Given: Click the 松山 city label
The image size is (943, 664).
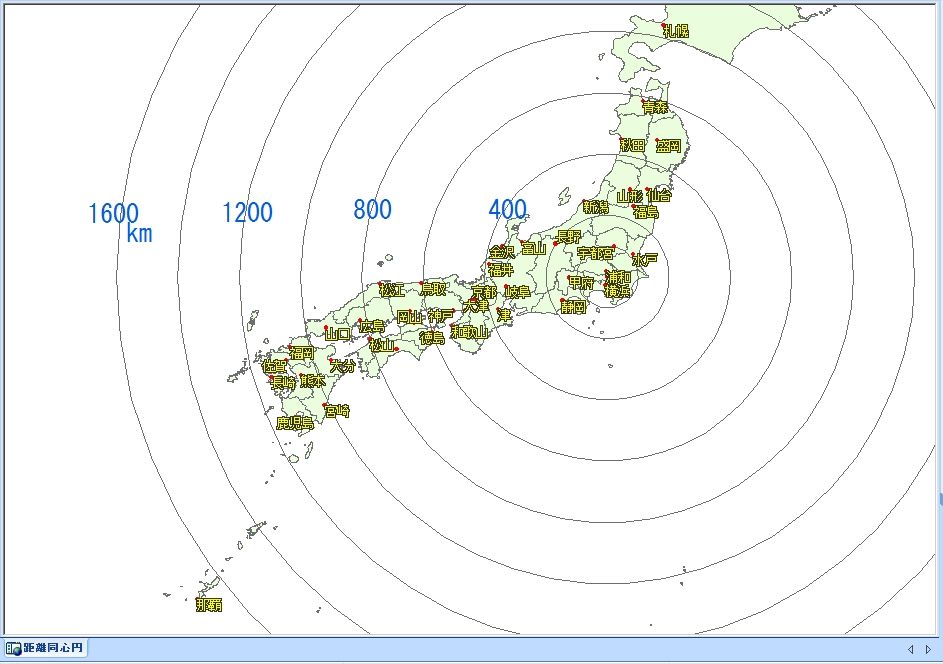Looking at the screenshot, I should point(382,346).
